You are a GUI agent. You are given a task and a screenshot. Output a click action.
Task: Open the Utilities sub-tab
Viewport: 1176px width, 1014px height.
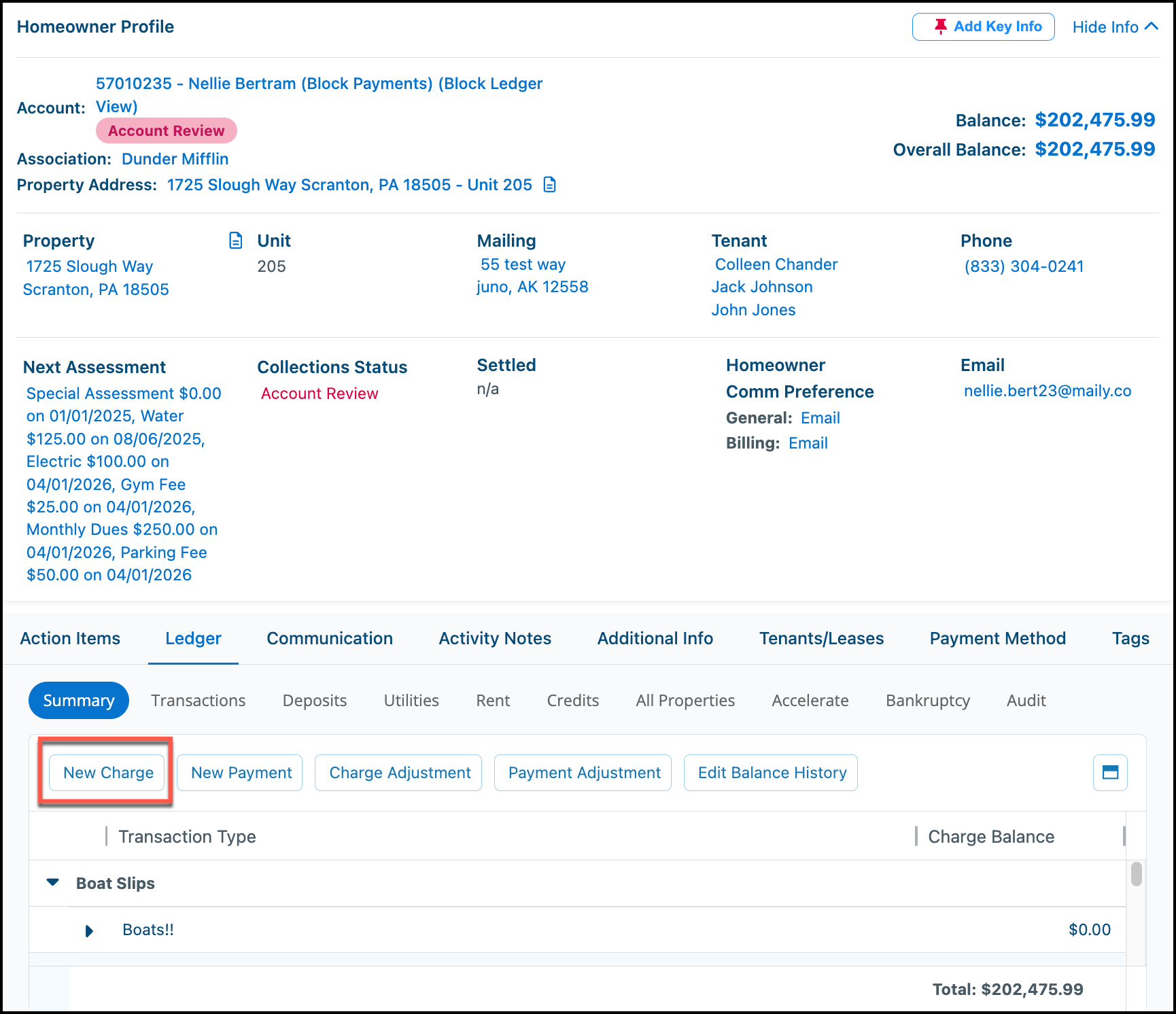click(411, 700)
